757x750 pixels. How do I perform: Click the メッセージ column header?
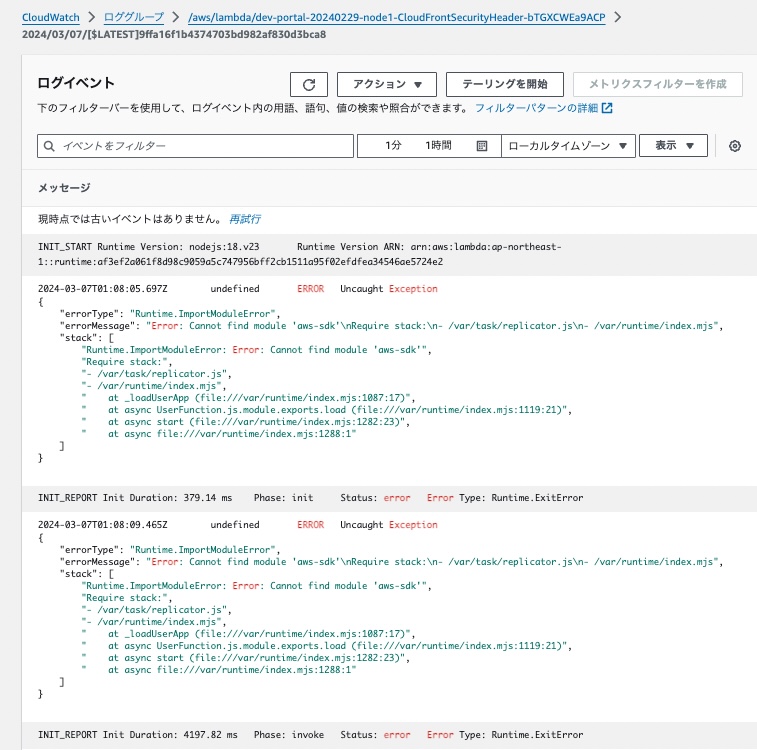[x=64, y=188]
